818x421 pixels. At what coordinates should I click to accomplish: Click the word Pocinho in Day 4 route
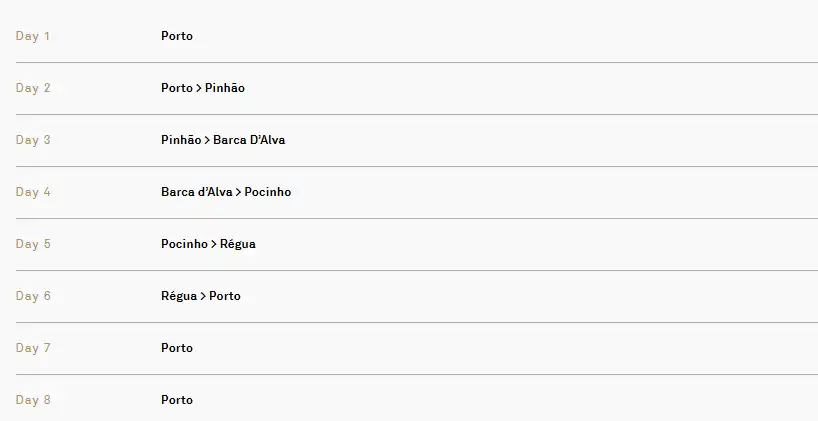coord(268,192)
